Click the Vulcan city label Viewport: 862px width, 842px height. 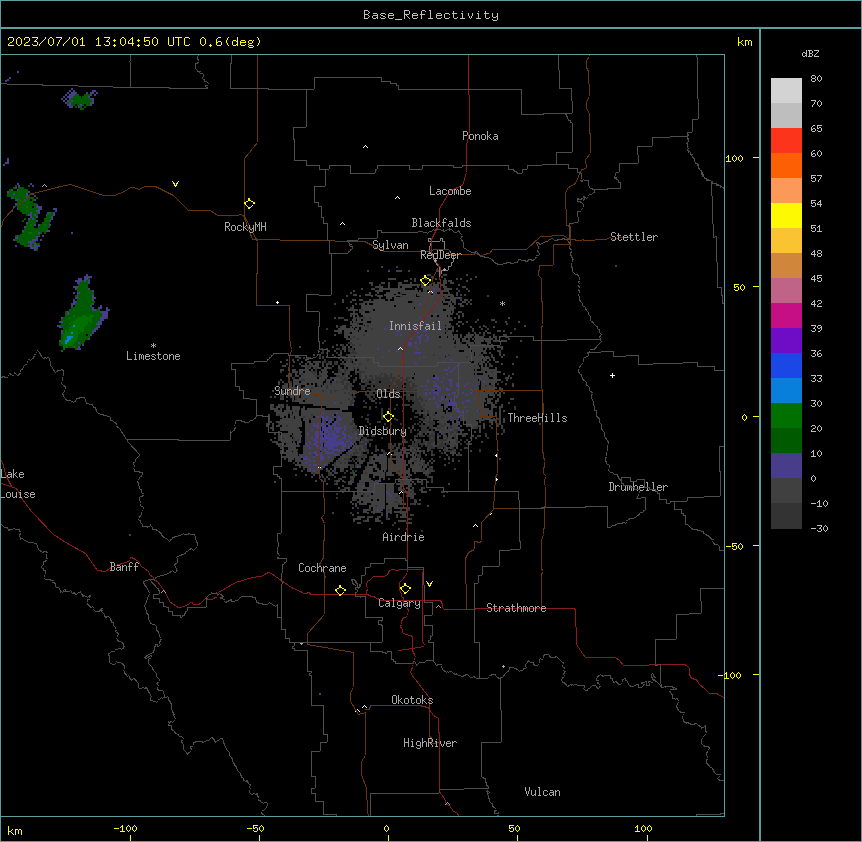[x=542, y=792]
